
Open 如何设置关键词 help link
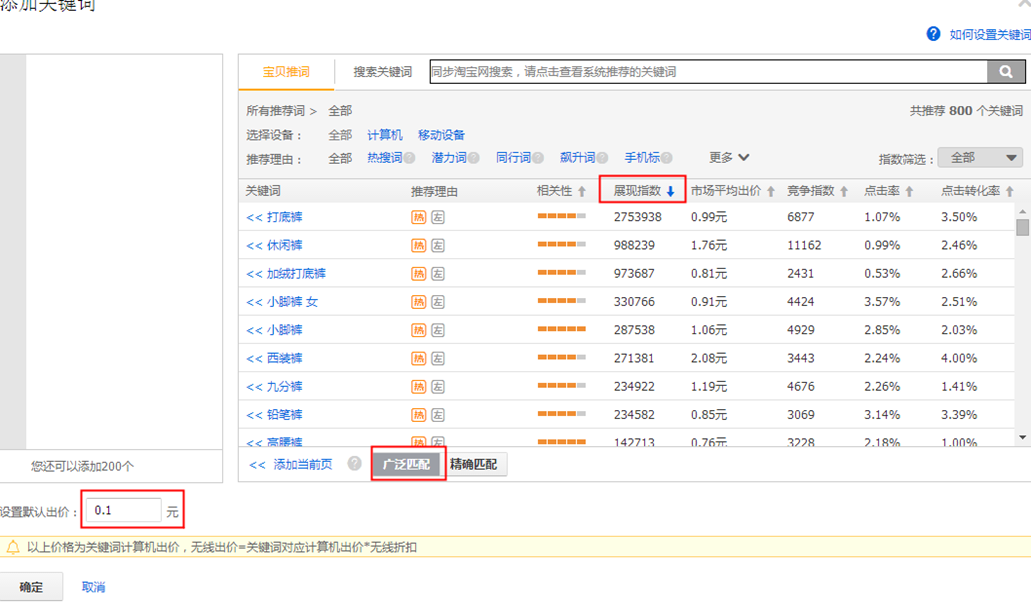point(990,34)
